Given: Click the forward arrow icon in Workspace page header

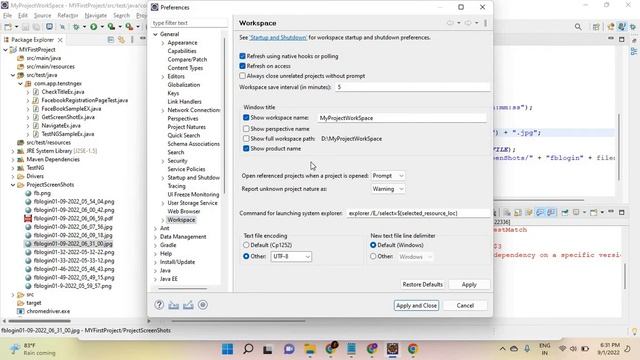Looking at the screenshot, I should [468, 23].
